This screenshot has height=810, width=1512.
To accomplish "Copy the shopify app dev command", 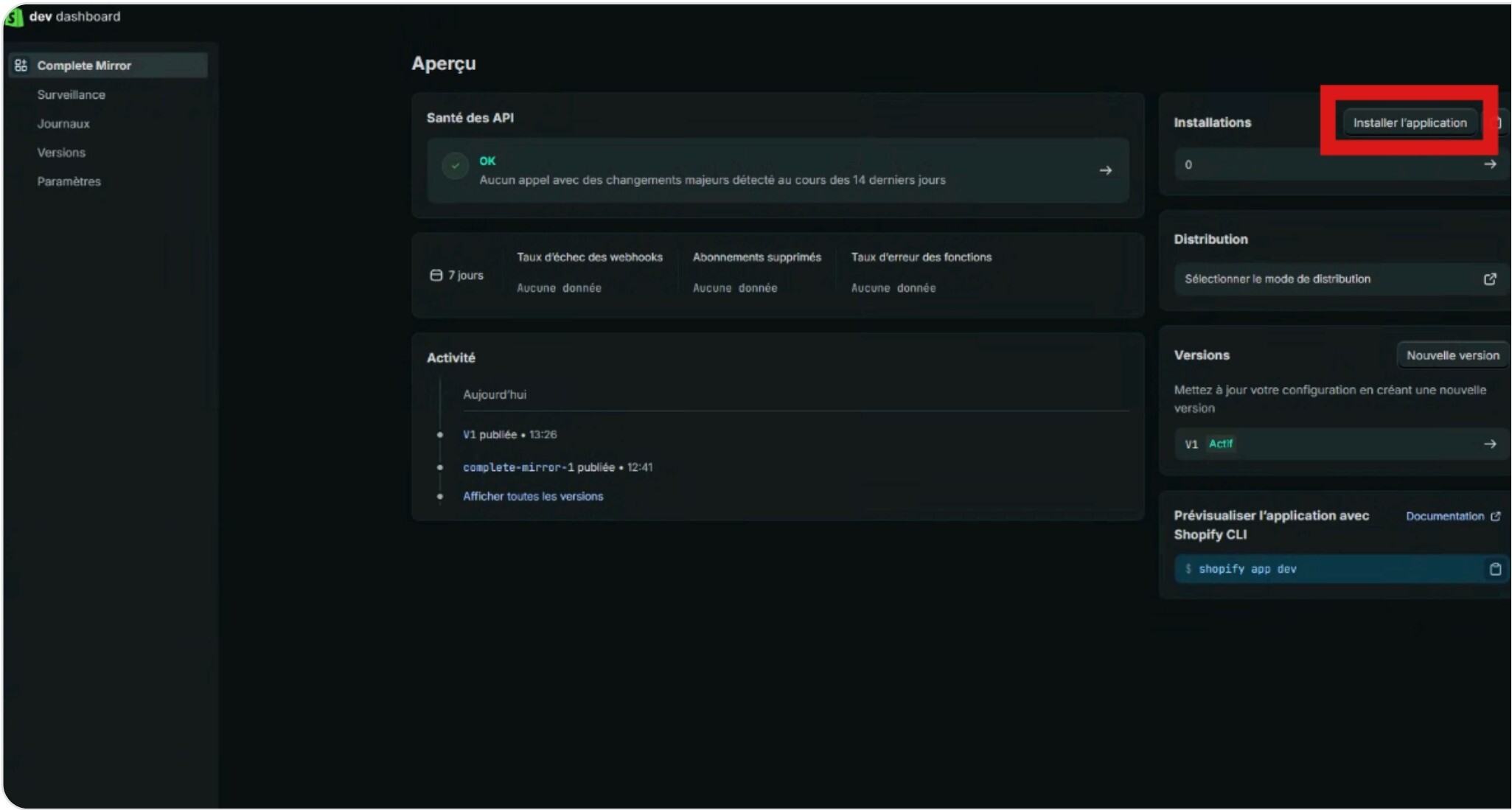I will pyautogui.click(x=1495, y=569).
